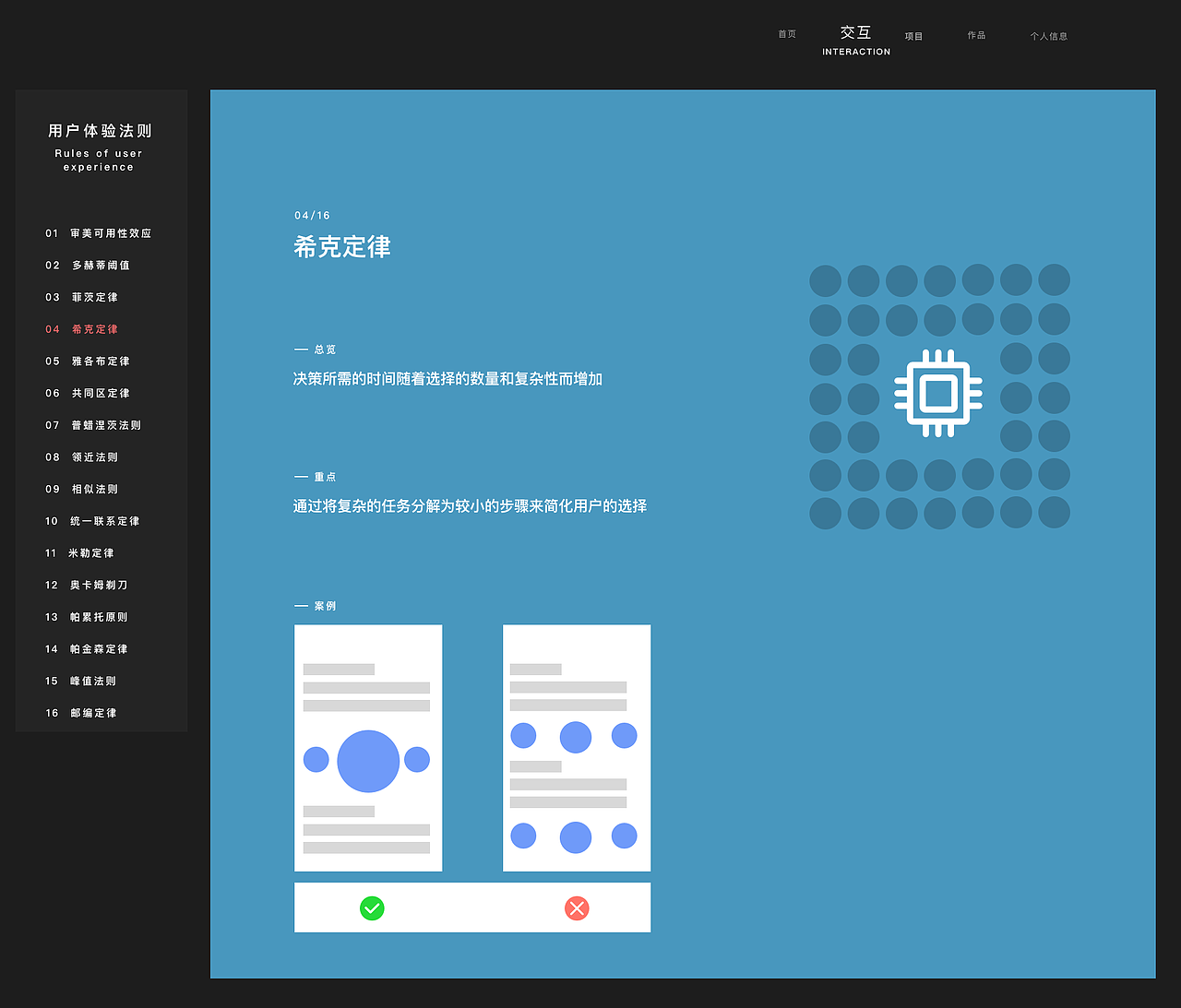Click the green checkmark icon
The width and height of the screenshot is (1181, 1008).
(372, 908)
